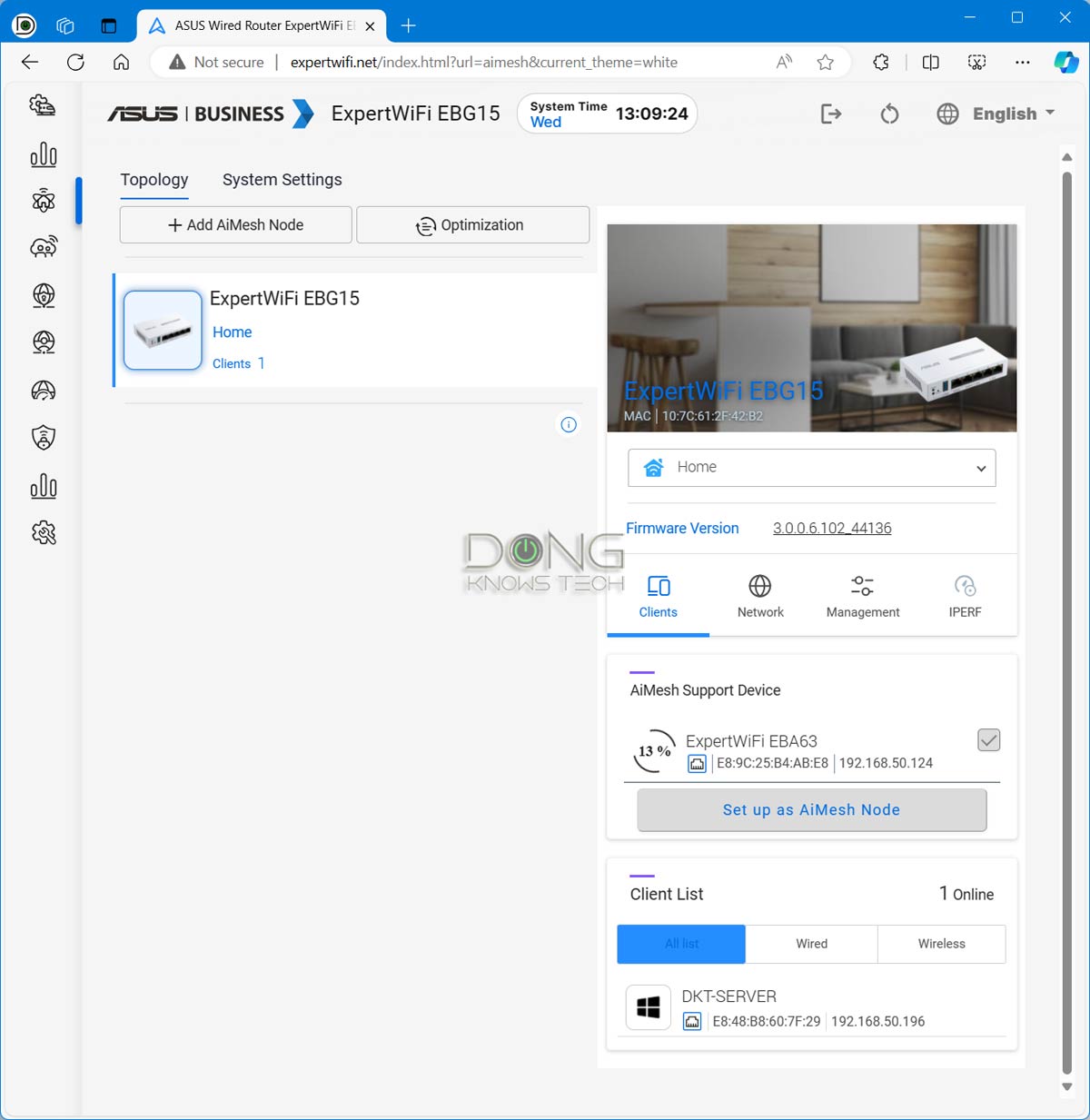Click the Edge profile icon in the title bar
The height and width of the screenshot is (1120, 1090).
[x=25, y=25]
